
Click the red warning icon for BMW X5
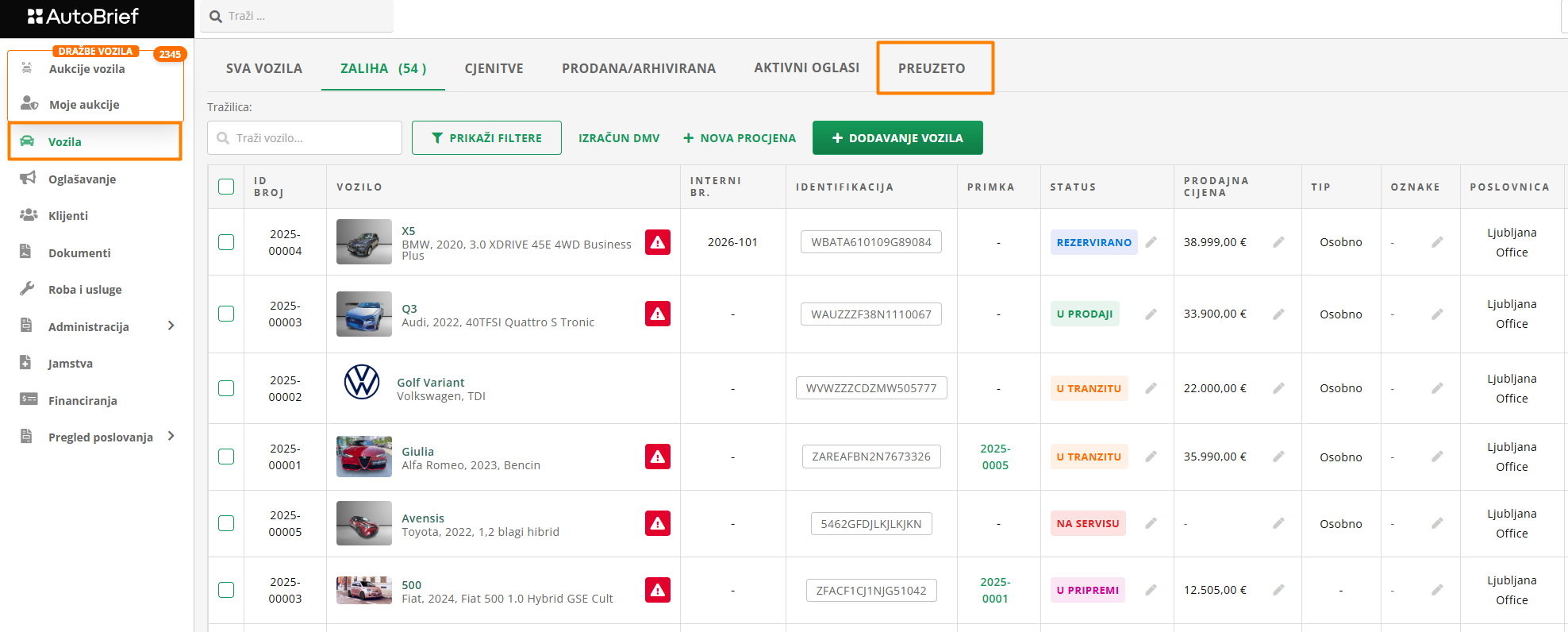pyautogui.click(x=657, y=242)
